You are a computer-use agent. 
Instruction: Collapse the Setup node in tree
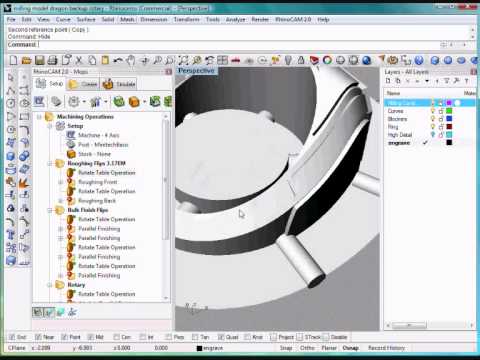pos(50,126)
